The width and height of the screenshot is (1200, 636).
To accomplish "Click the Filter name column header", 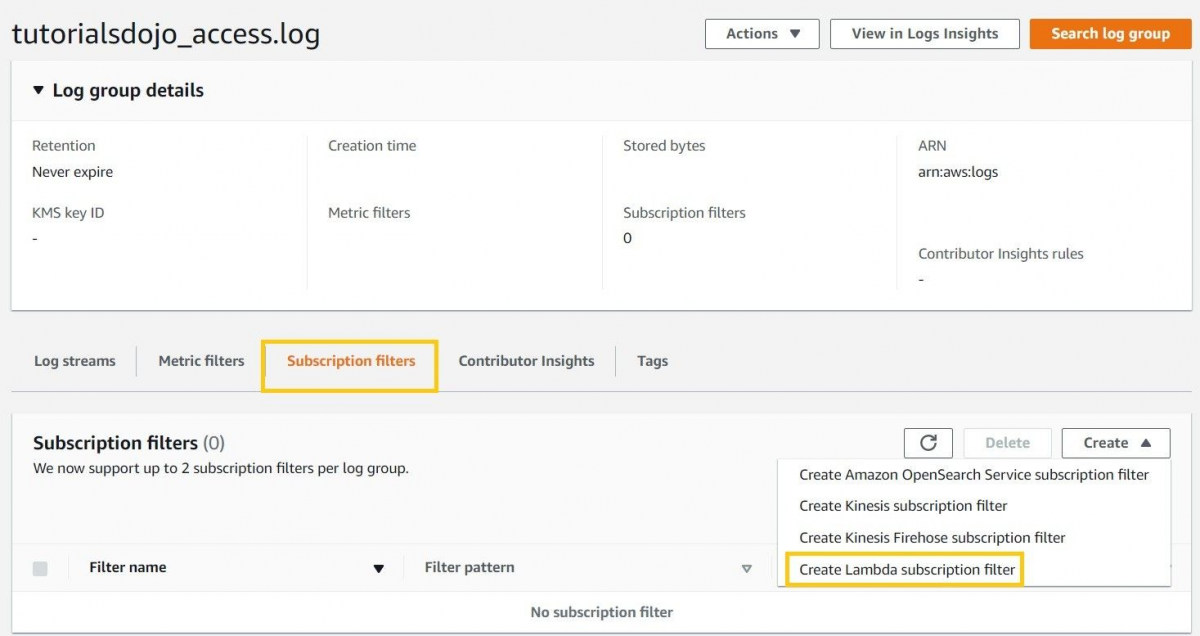I will tap(128, 568).
